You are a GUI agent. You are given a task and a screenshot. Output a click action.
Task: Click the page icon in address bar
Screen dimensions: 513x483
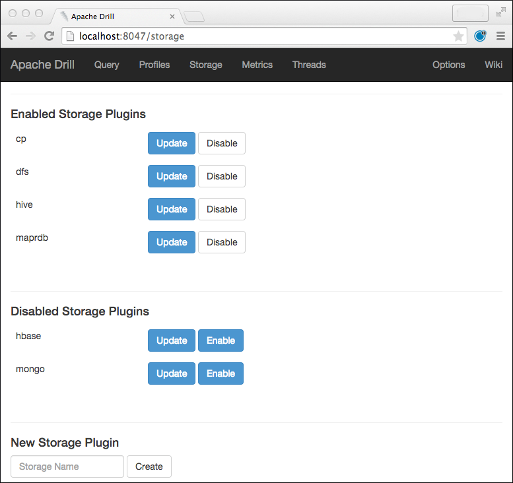click(70, 36)
